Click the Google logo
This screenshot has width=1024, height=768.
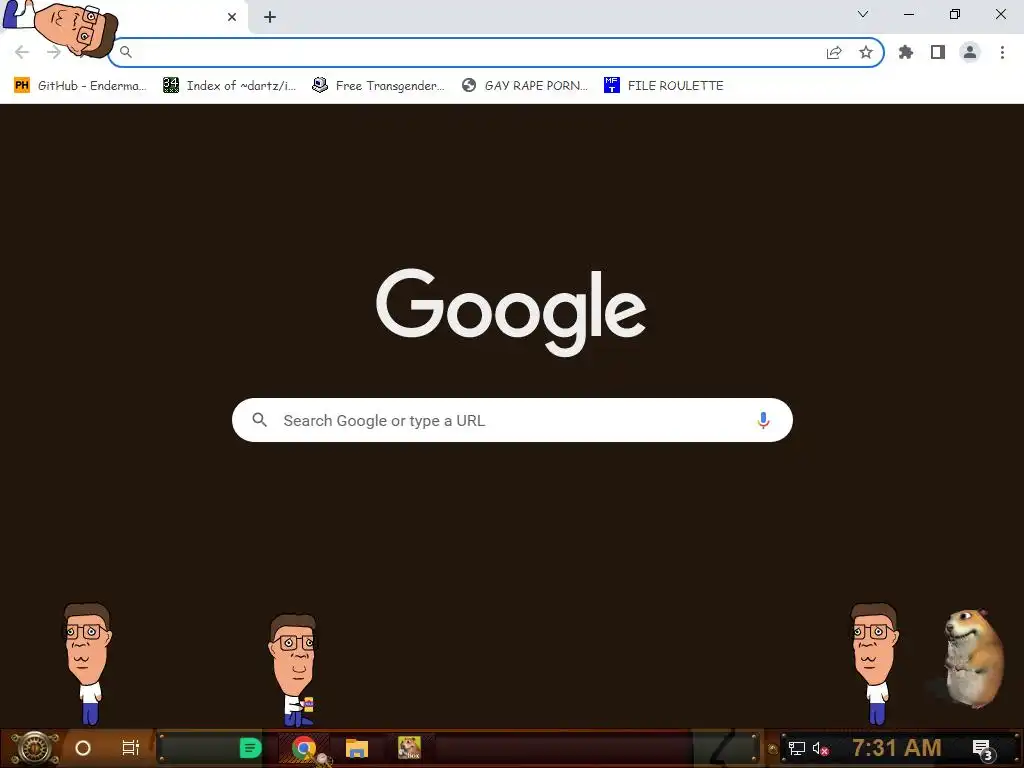[x=511, y=312]
